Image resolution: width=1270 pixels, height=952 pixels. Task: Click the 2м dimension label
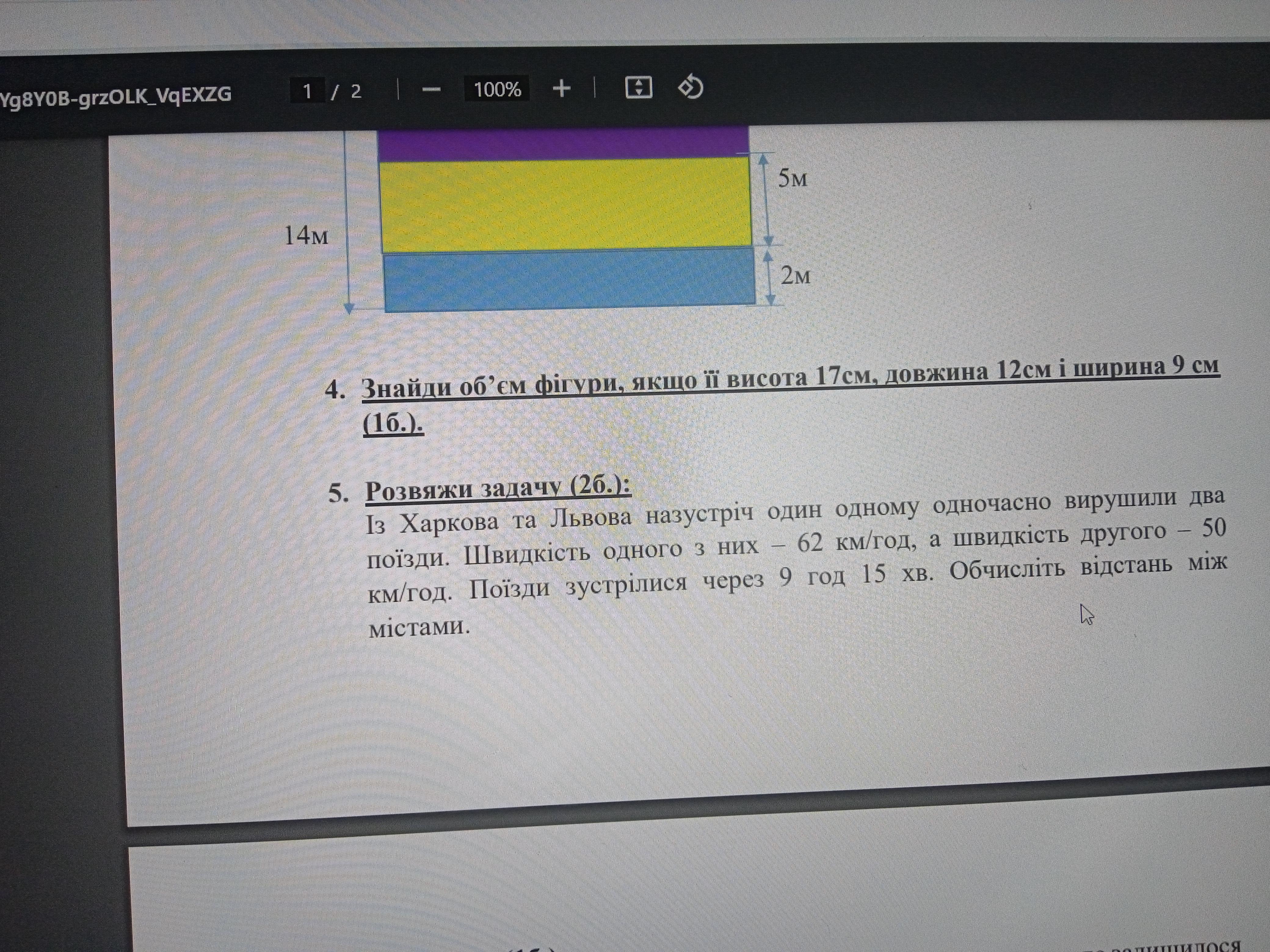(796, 276)
